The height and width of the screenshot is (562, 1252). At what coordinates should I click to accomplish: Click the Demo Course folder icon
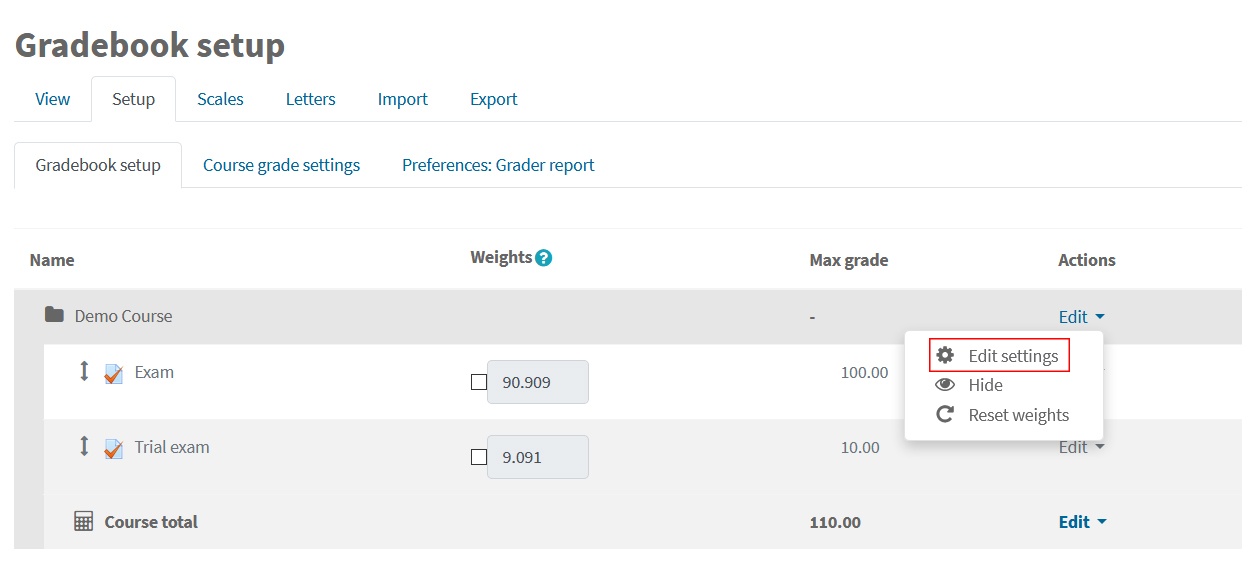click(54, 315)
